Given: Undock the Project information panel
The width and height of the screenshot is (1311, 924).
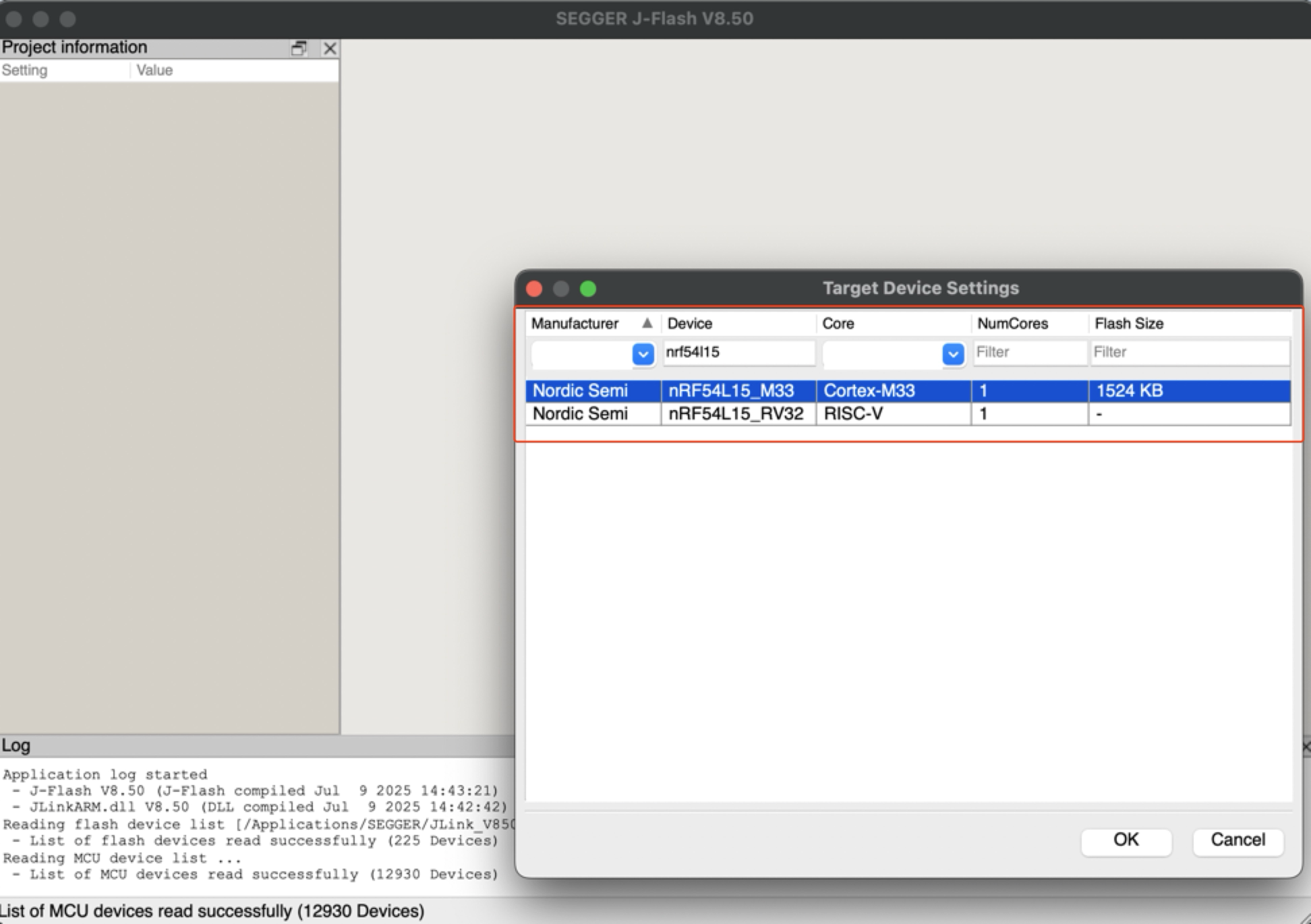Looking at the screenshot, I should point(299,48).
